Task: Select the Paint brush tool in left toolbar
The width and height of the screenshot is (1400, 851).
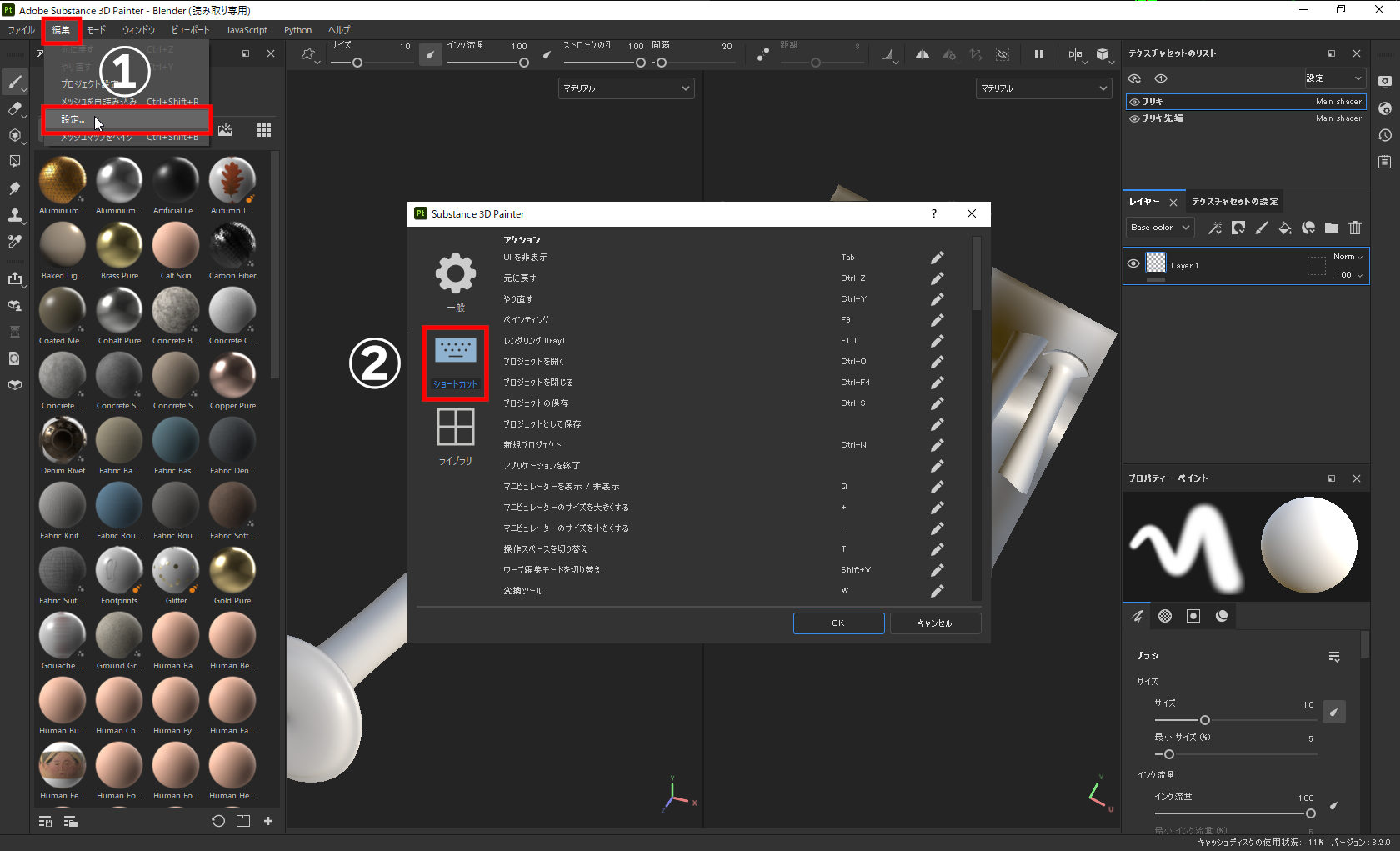Action: [x=15, y=83]
